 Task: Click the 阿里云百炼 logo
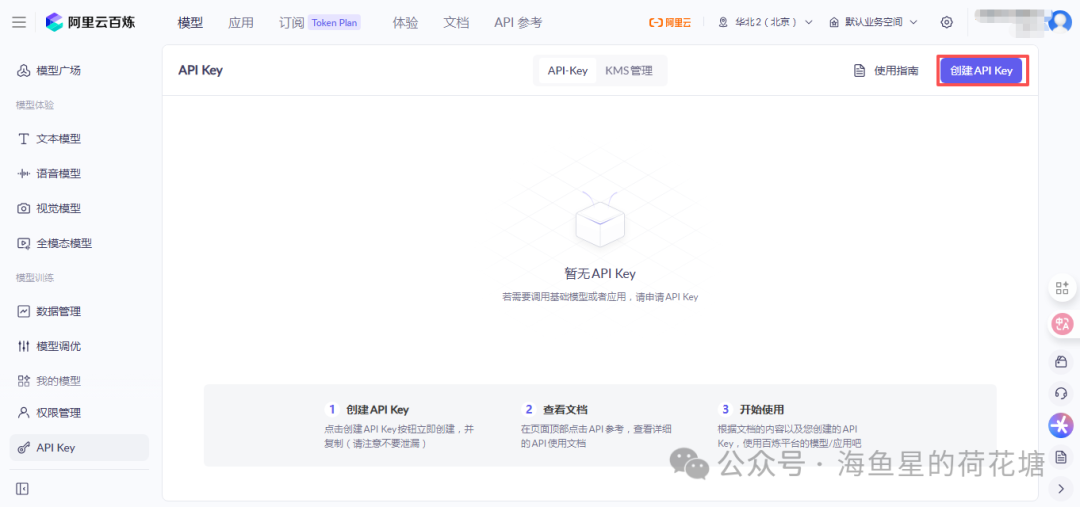click(90, 22)
